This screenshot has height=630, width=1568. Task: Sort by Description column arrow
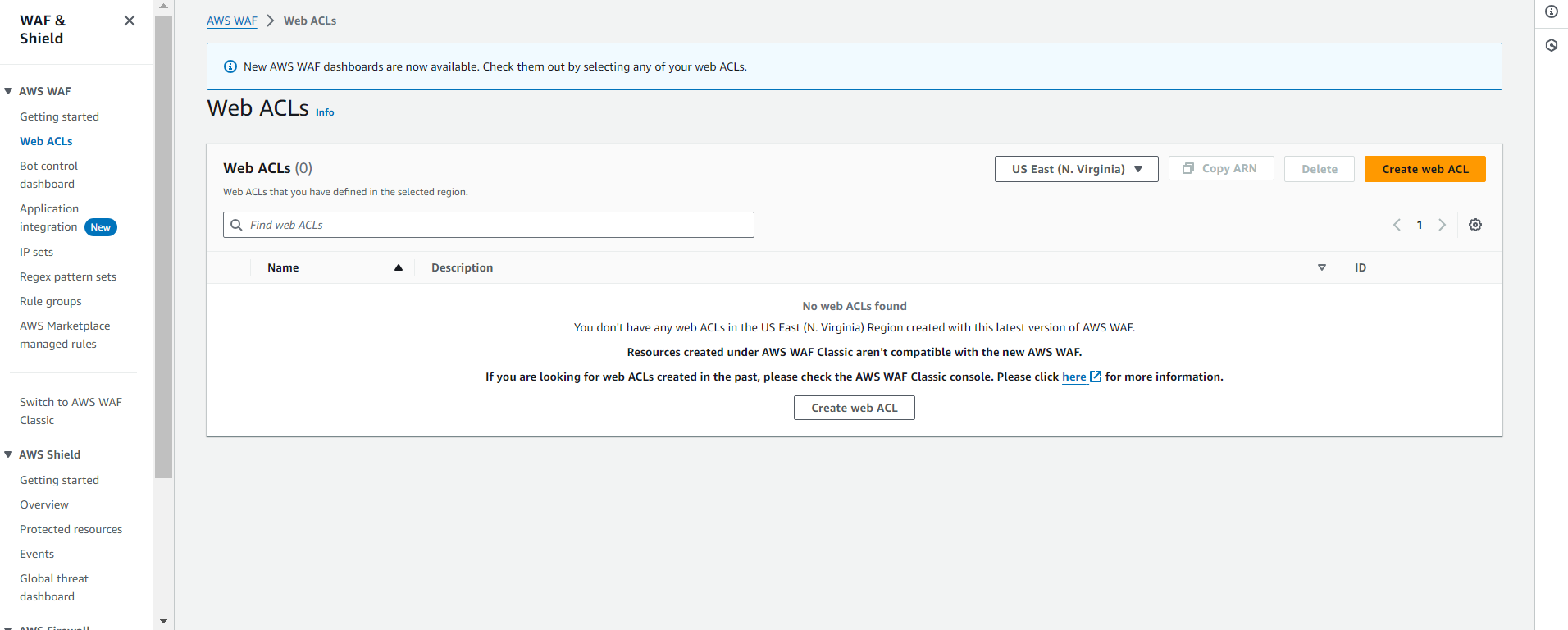tap(1322, 267)
